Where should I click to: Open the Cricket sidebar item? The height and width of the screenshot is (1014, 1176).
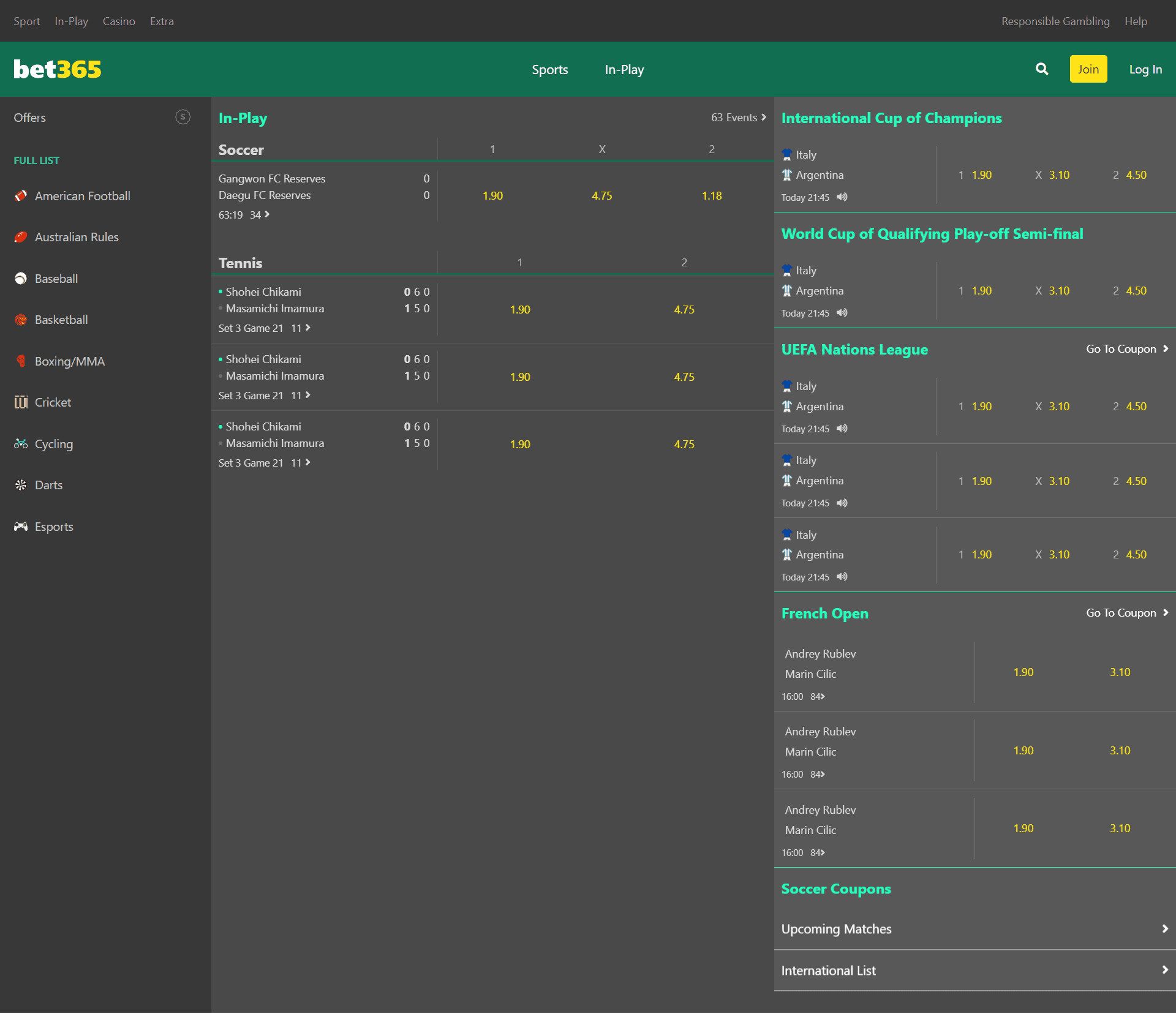[x=53, y=402]
